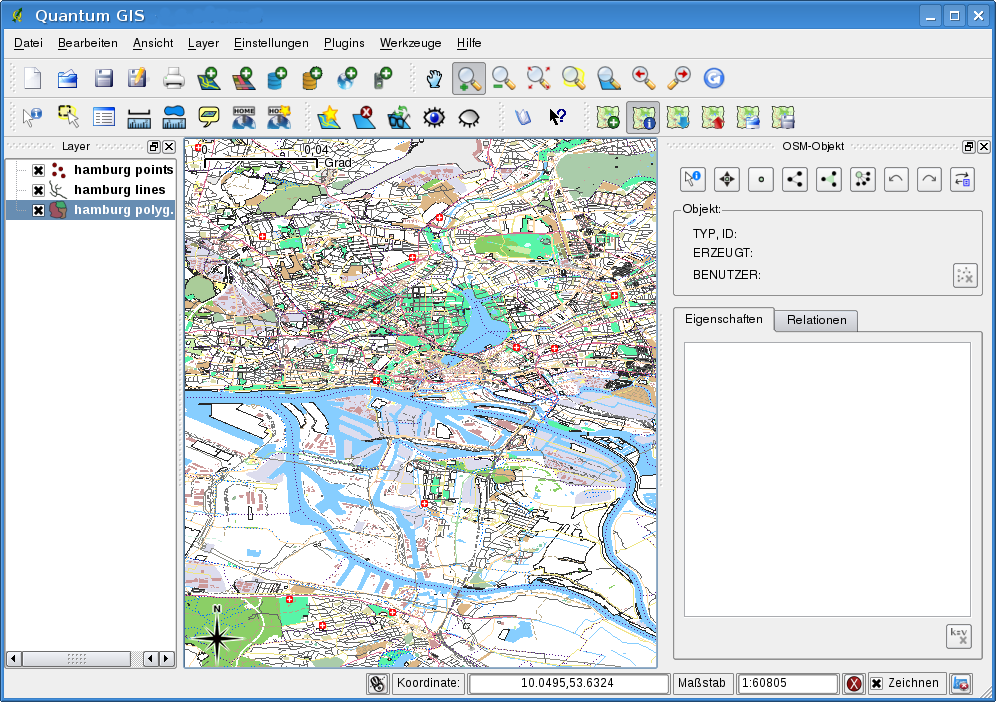Download OSM data with blue-arrow map icon

click(x=678, y=117)
